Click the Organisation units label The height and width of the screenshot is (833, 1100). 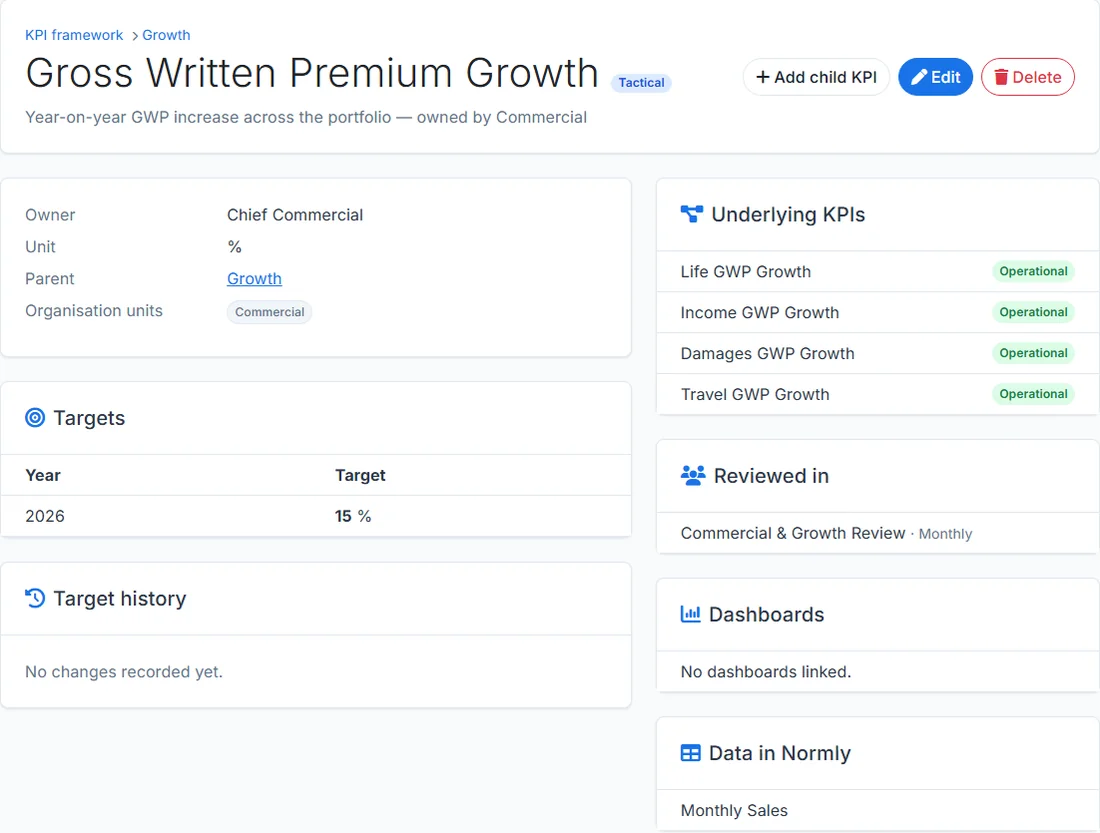click(94, 311)
